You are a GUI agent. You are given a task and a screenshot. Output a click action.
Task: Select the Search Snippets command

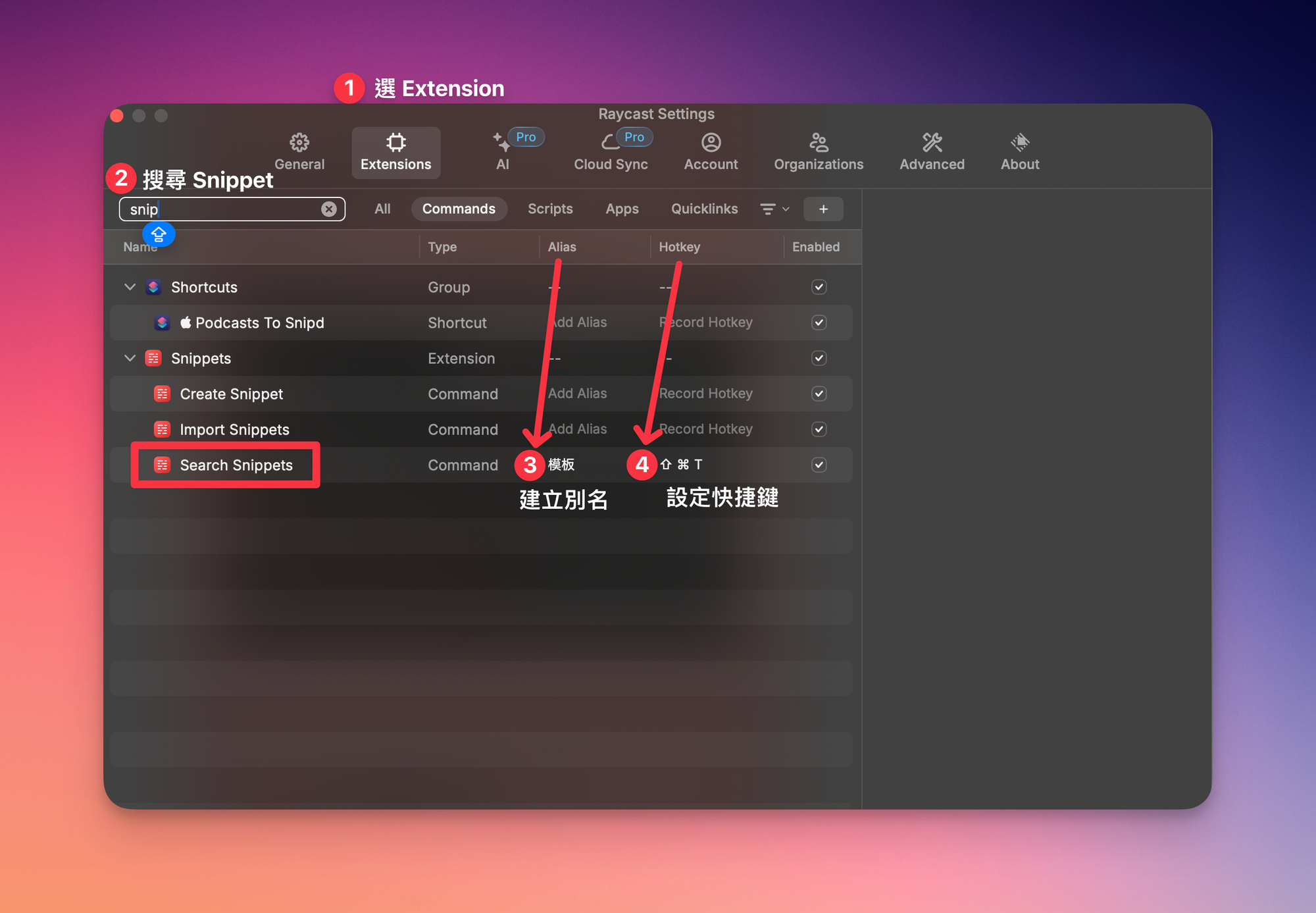(481, 465)
